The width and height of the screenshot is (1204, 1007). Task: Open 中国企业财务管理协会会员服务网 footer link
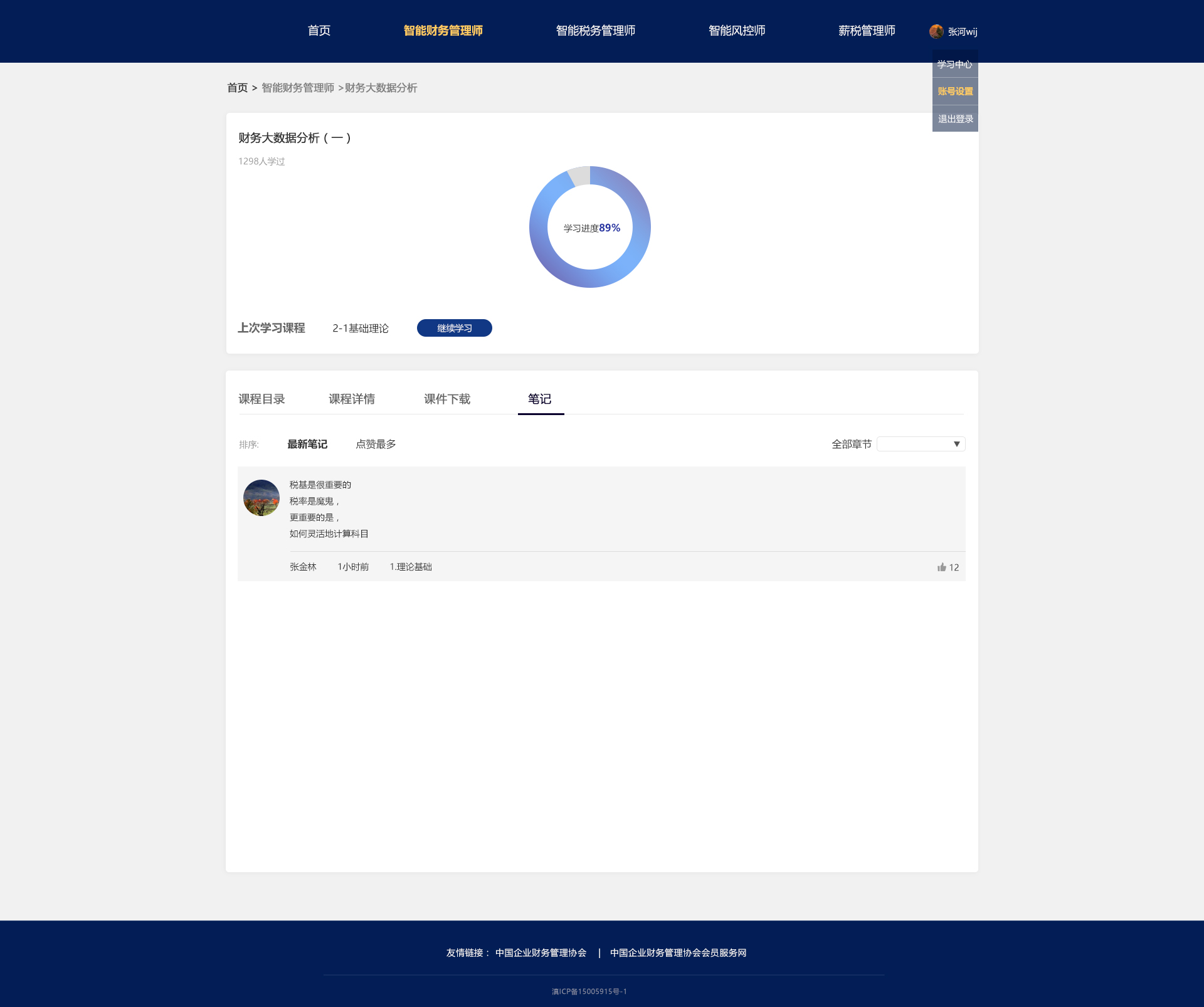coord(678,952)
